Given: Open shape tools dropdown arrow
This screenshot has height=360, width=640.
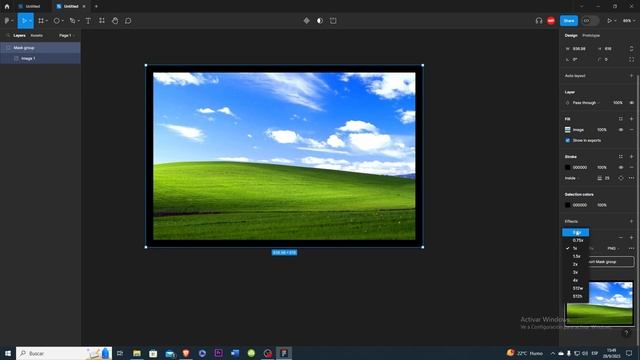Looking at the screenshot, I should (x=62, y=21).
